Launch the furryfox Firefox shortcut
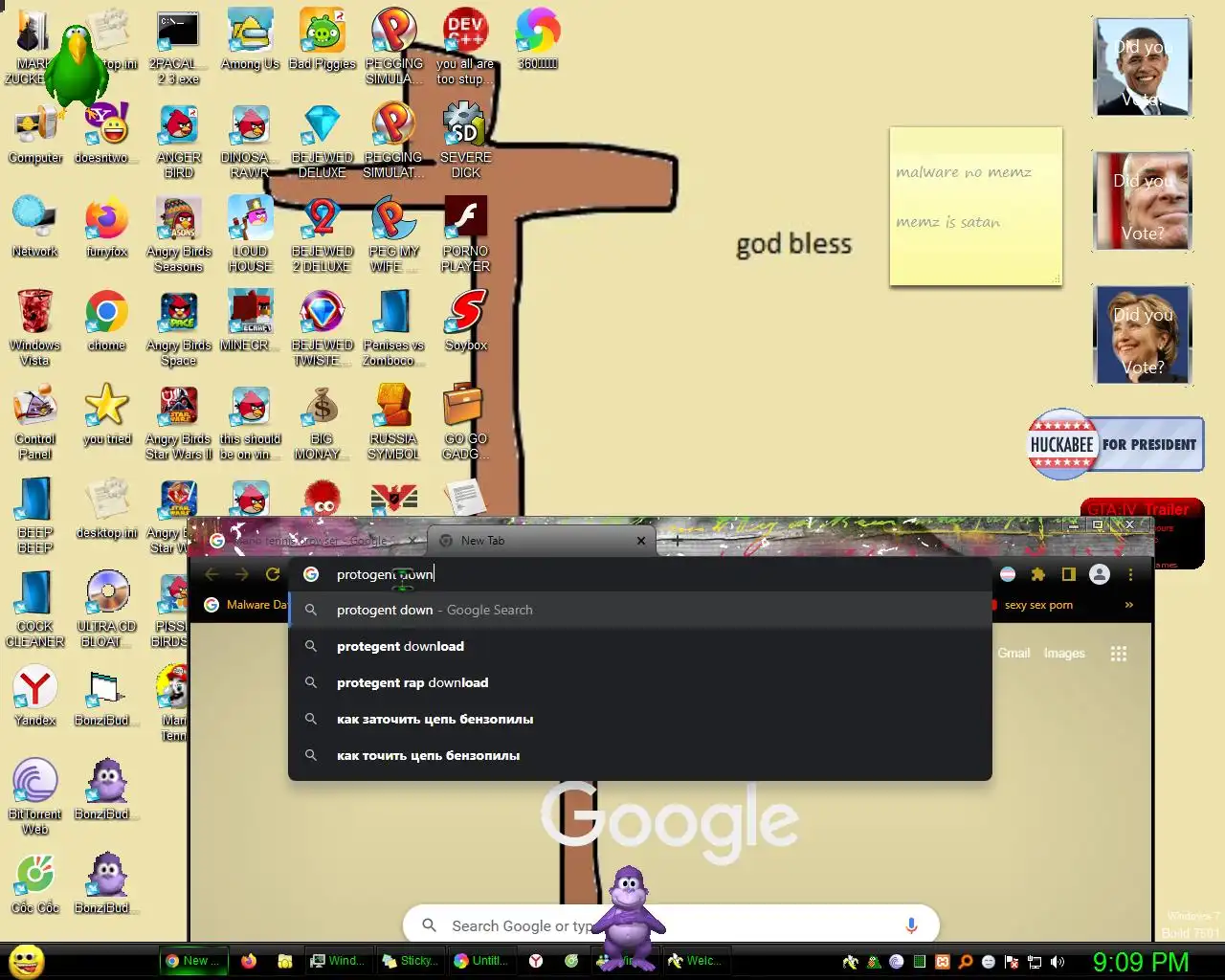This screenshot has width=1225, height=980. click(106, 228)
